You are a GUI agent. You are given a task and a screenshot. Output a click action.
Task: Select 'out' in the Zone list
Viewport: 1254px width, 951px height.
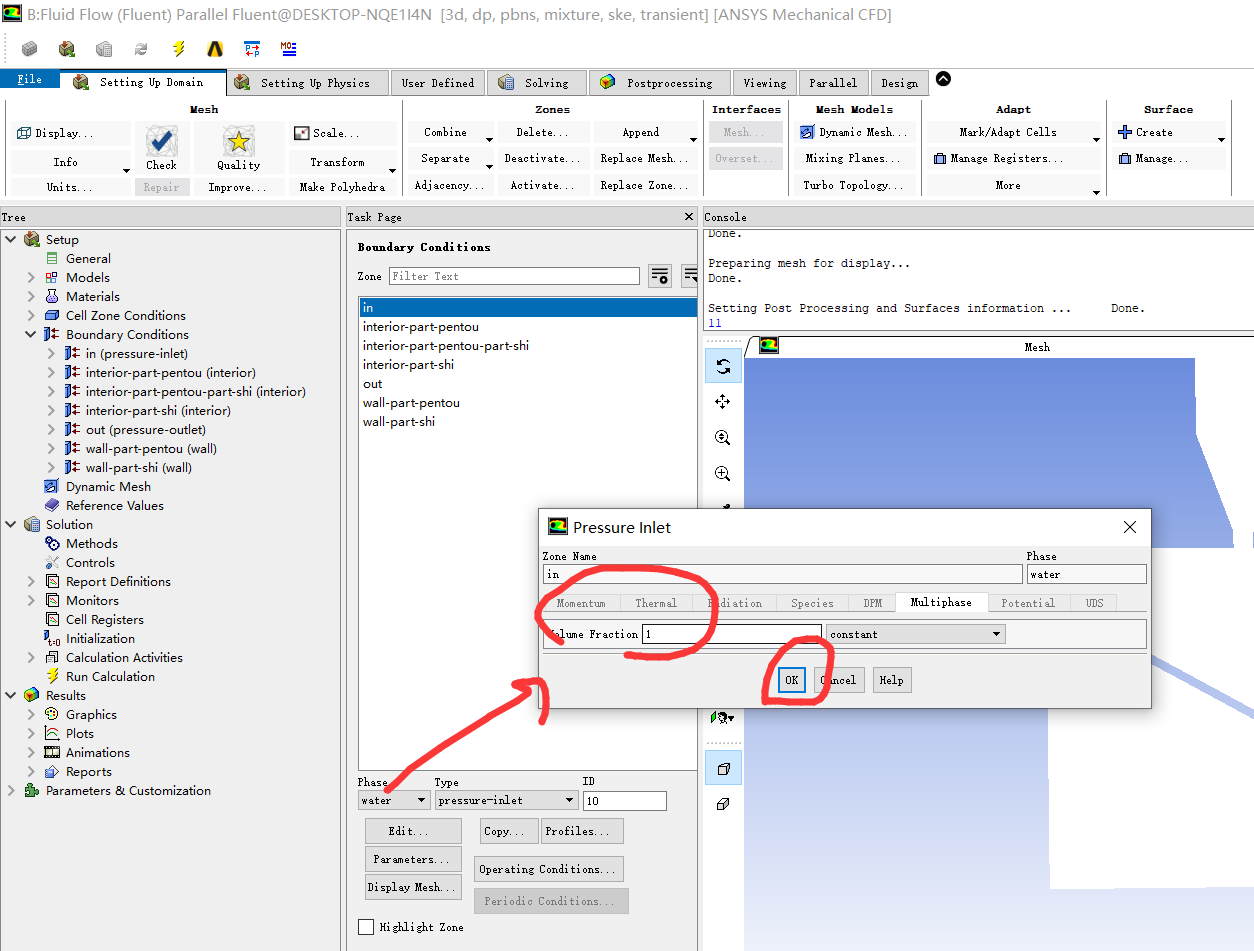pos(528,384)
